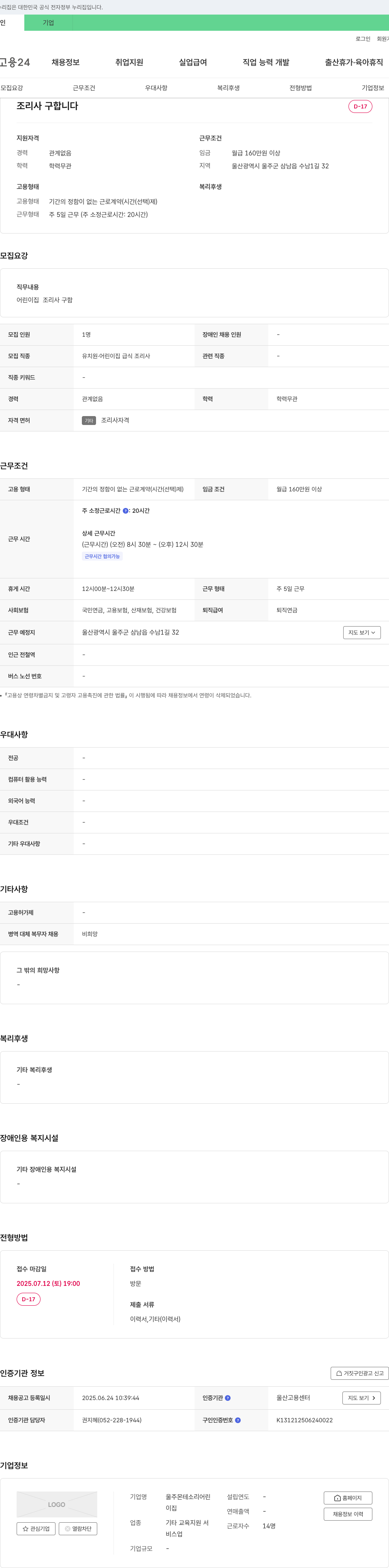Image resolution: width=389 pixels, height=1568 pixels.
Task: Click the 로그인 link
Action: coord(363,39)
